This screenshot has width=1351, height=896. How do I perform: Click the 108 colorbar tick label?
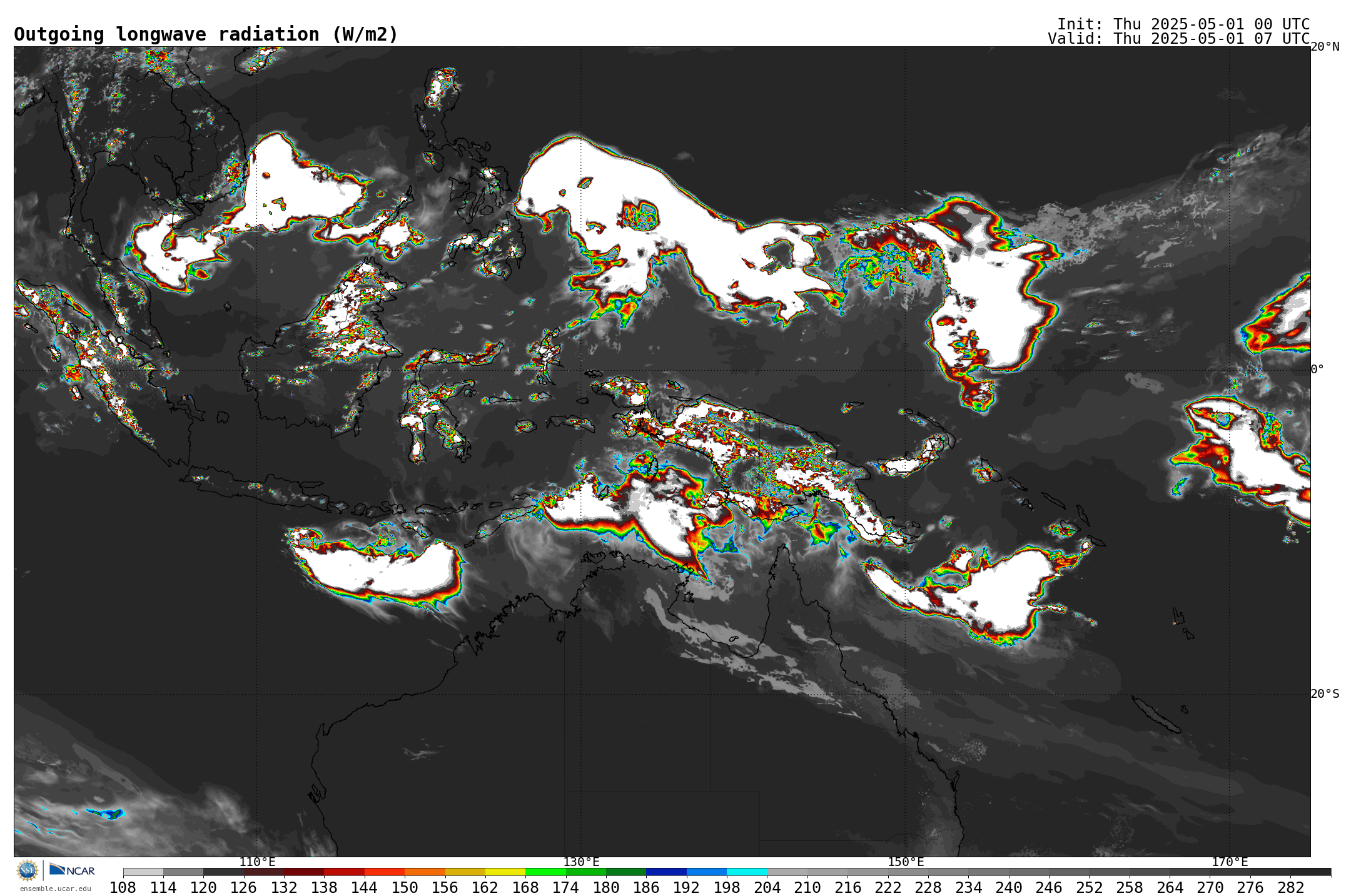click(123, 887)
